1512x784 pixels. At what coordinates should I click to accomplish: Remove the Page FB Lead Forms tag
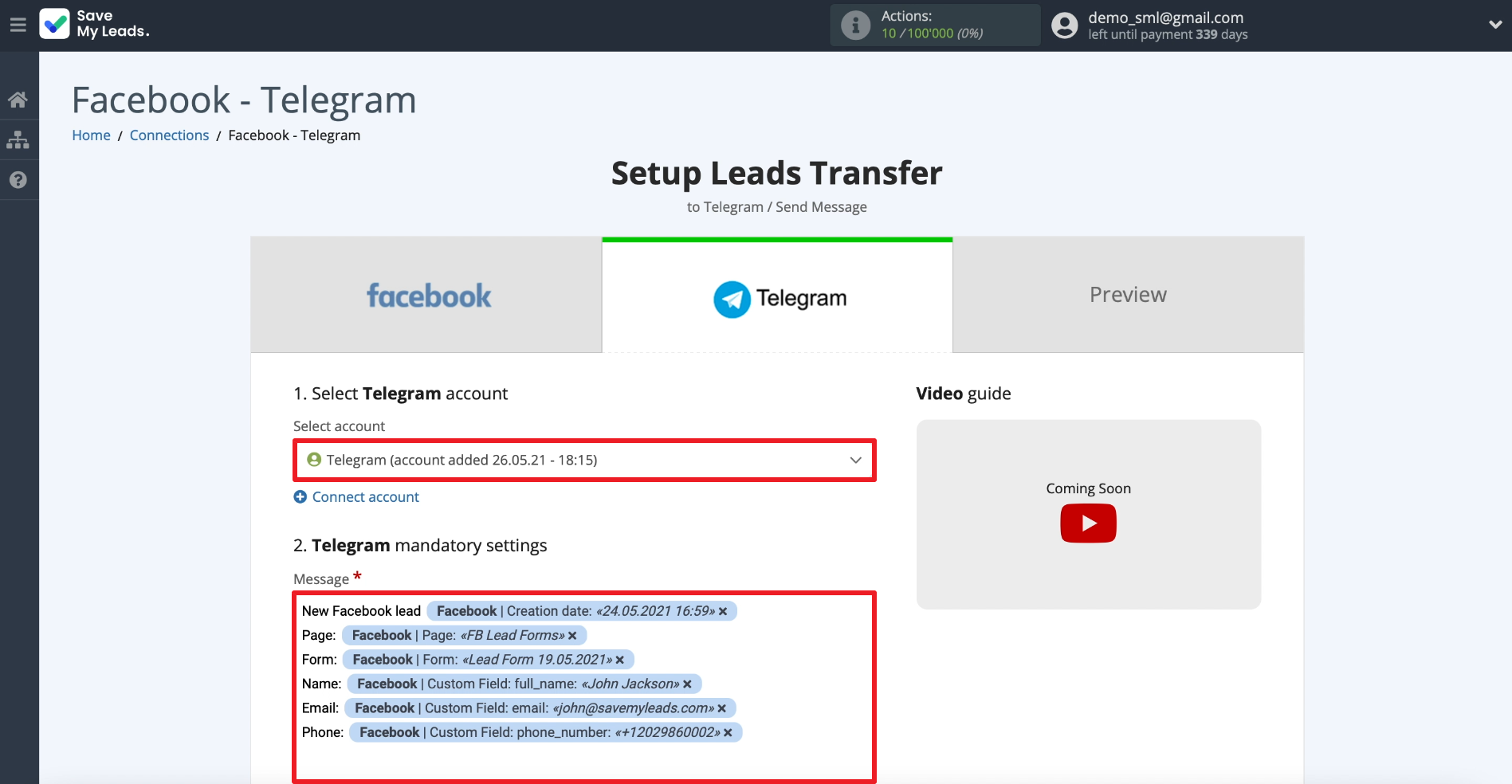(x=572, y=636)
